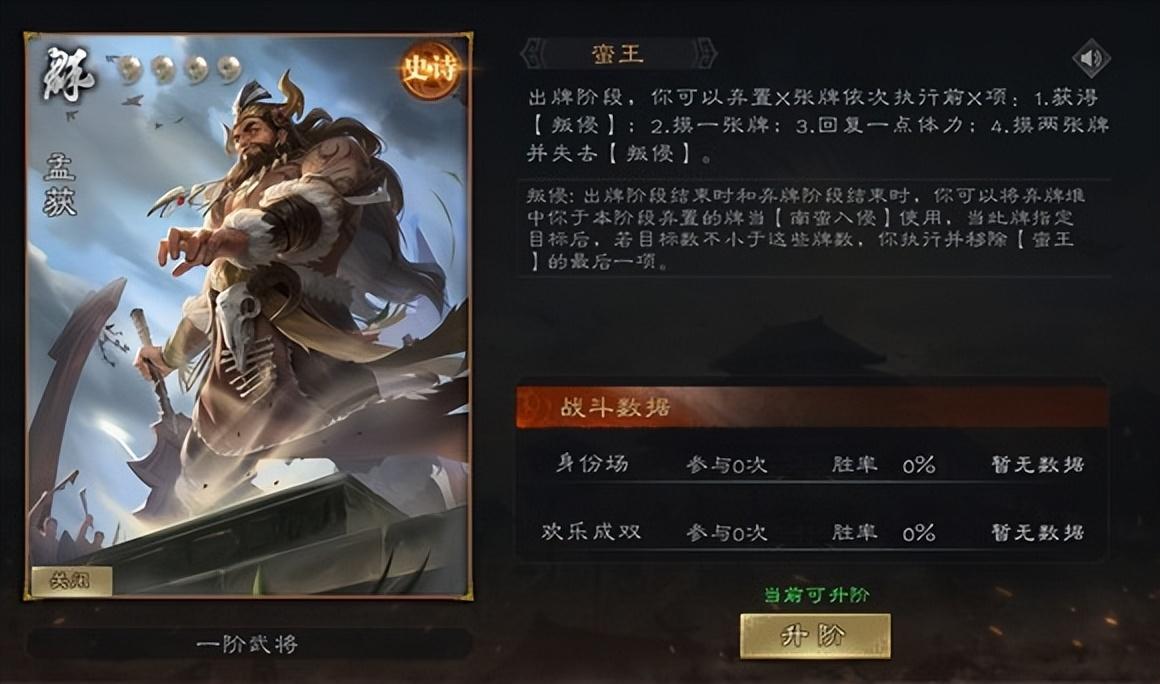Open the 蛮王 skill title tab
Viewport: 1160px width, 684px height.
618,53
